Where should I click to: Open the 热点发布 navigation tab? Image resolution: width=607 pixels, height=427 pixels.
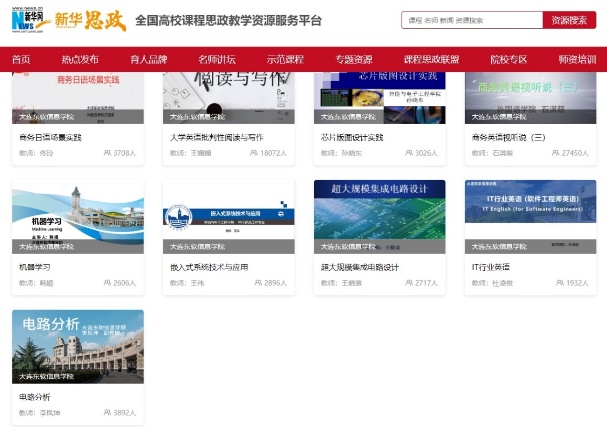80,60
